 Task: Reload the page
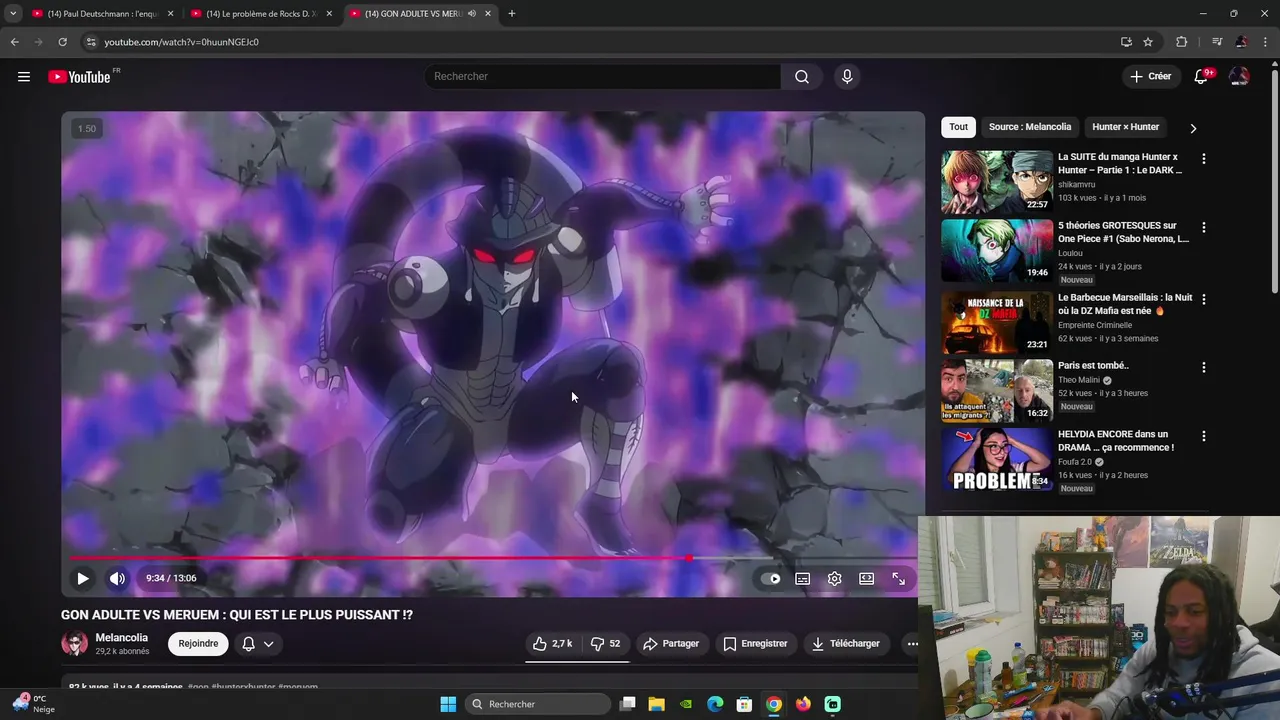(x=62, y=42)
